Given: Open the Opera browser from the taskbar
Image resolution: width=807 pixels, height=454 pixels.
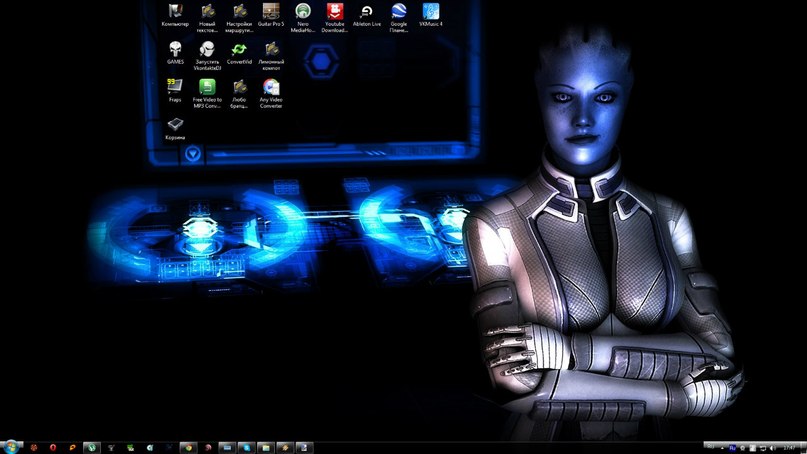Looking at the screenshot, I should [54, 445].
